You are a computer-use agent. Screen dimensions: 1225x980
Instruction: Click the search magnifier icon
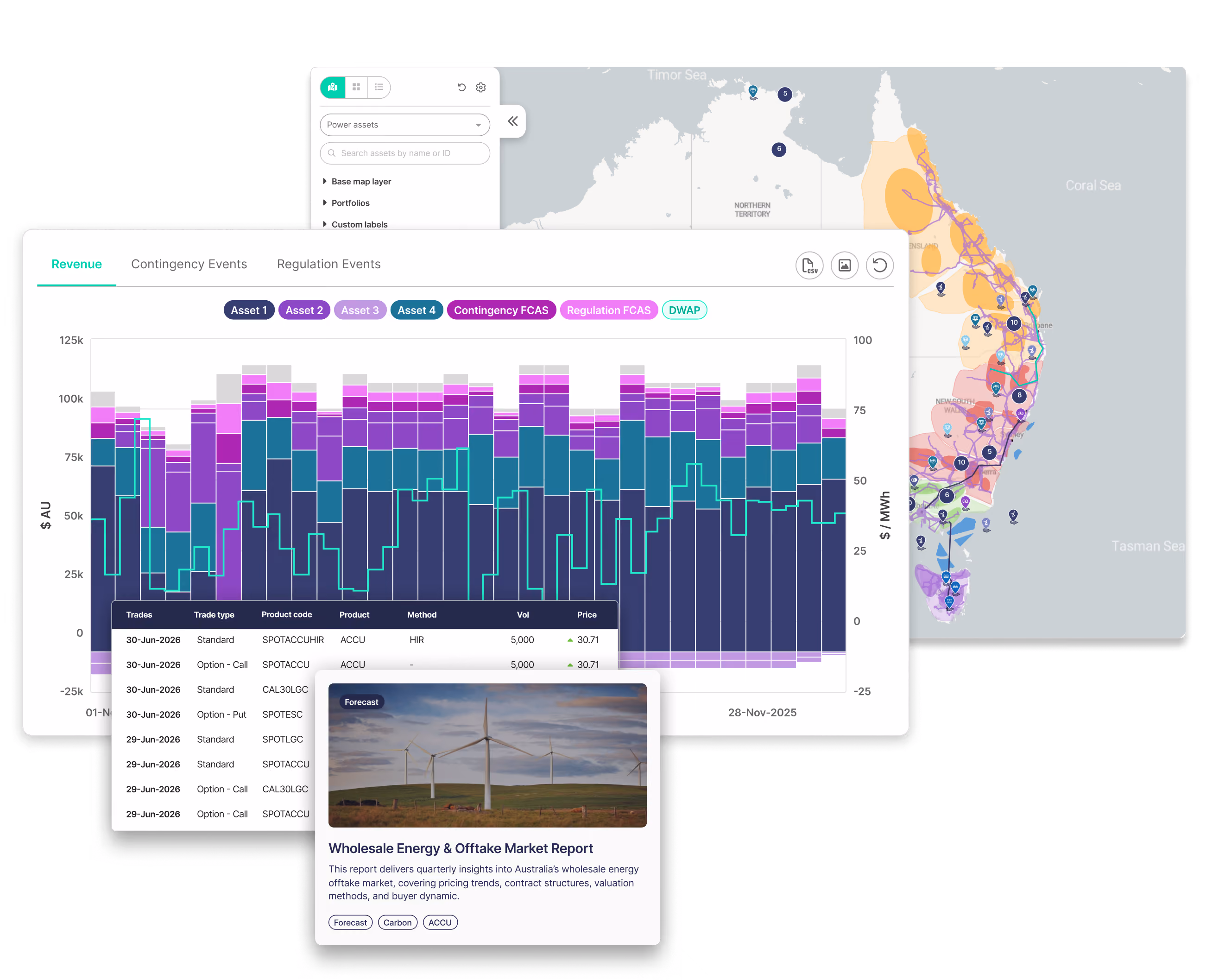pos(332,153)
